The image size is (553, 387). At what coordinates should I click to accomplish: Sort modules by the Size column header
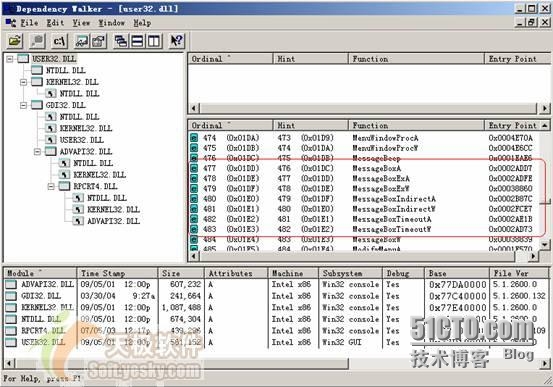coord(181,273)
